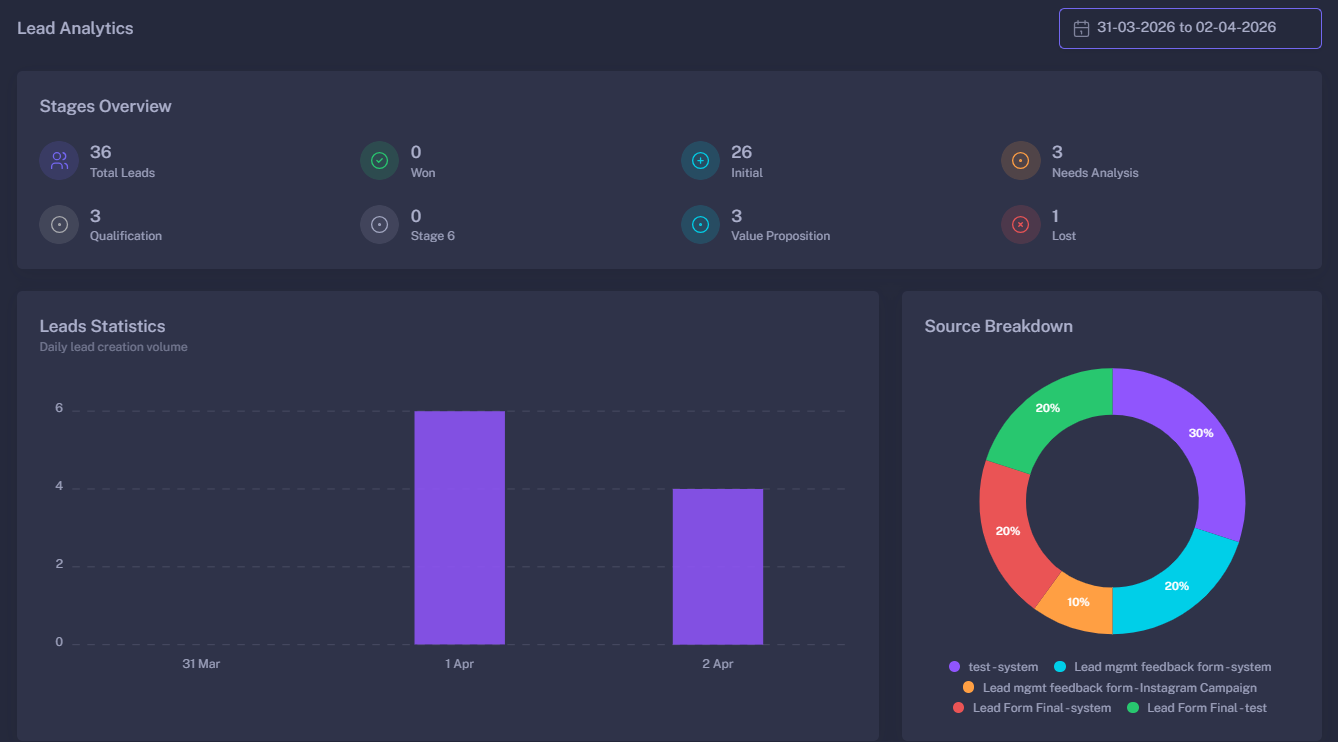Image resolution: width=1338 pixels, height=742 pixels.
Task: Click the Value Proposition stage icon
Action: pyautogui.click(x=700, y=224)
